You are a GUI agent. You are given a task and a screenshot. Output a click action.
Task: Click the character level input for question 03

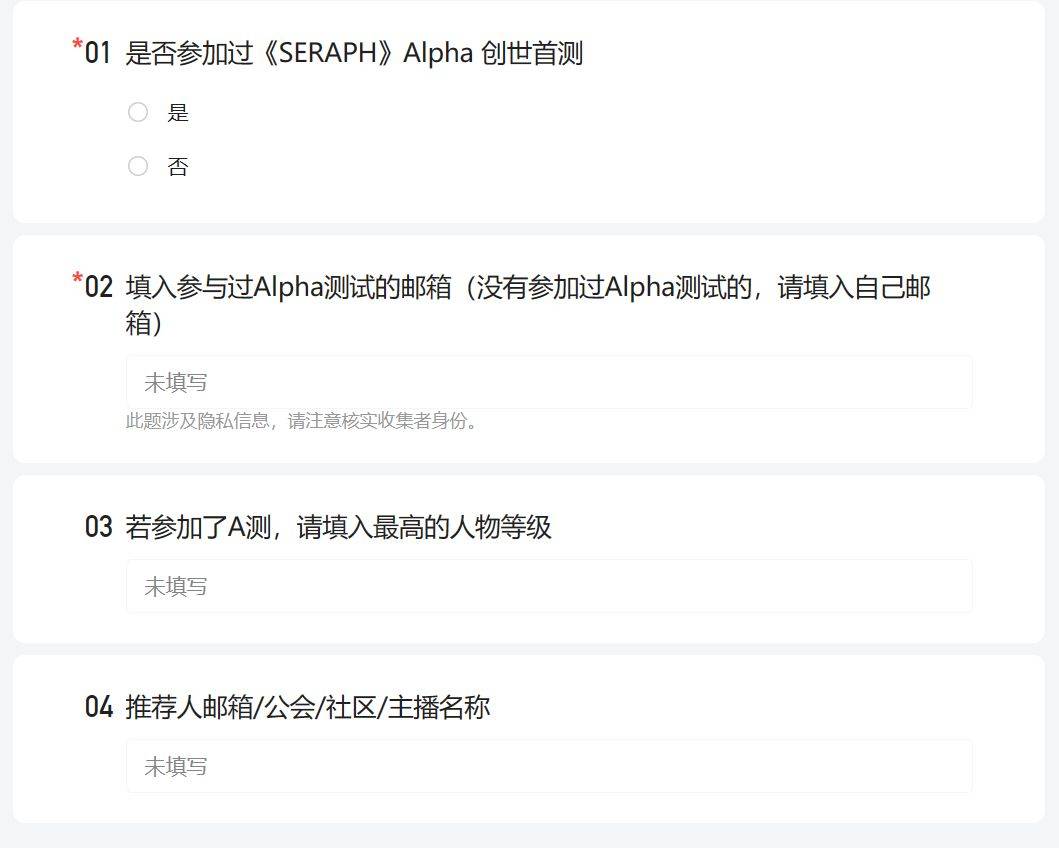(549, 586)
